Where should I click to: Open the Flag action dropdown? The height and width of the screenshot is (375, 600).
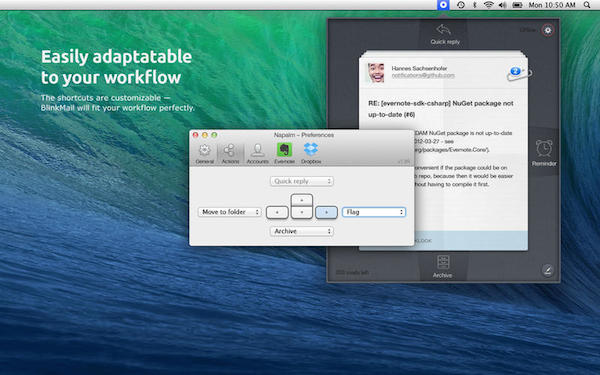click(x=374, y=212)
